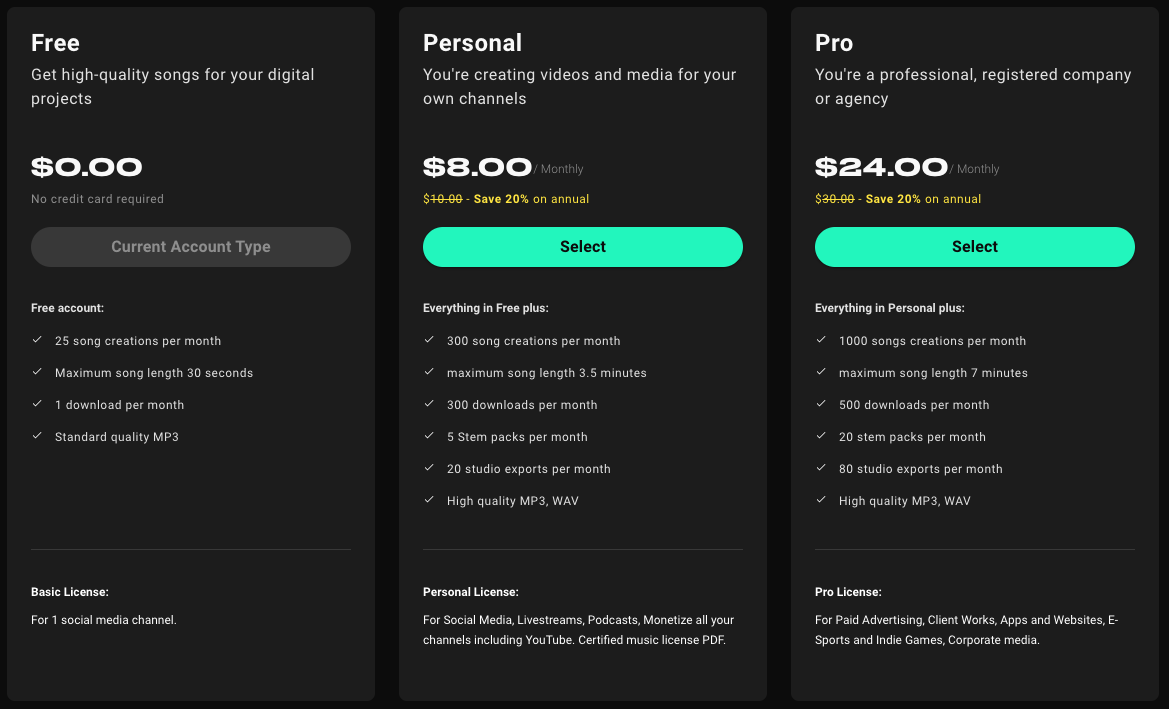1169x709 pixels.
Task: Click checkmark beside 20 studio exports per month
Action: coord(429,469)
